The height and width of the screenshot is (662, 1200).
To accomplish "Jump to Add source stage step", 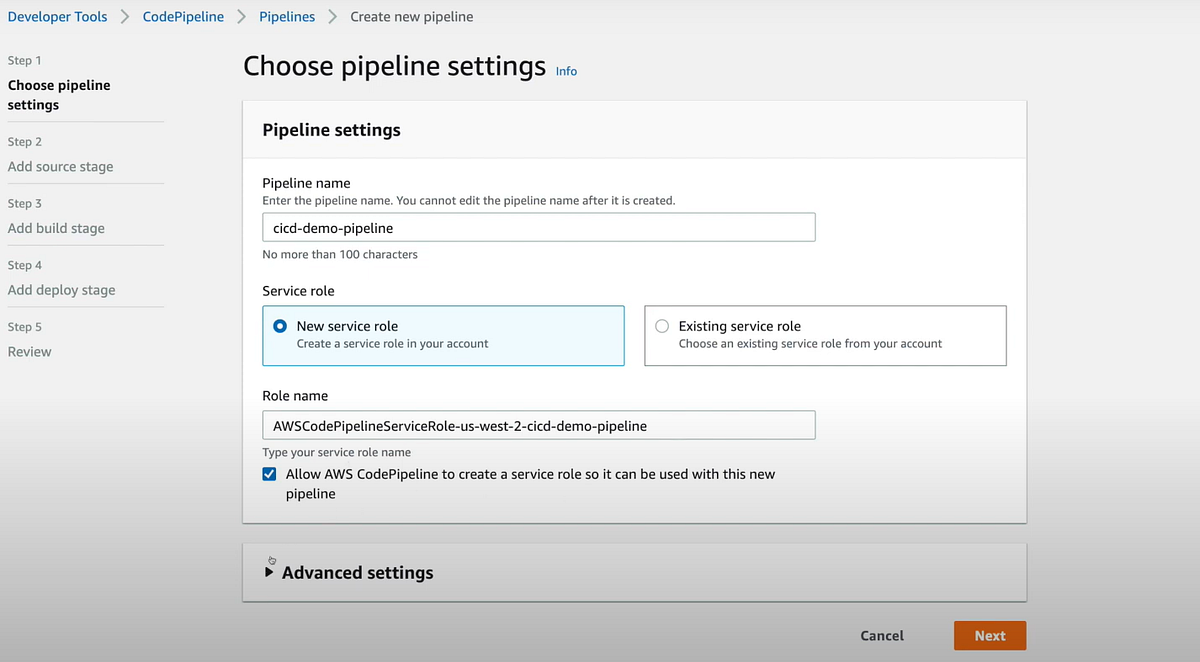I will (x=60, y=167).
